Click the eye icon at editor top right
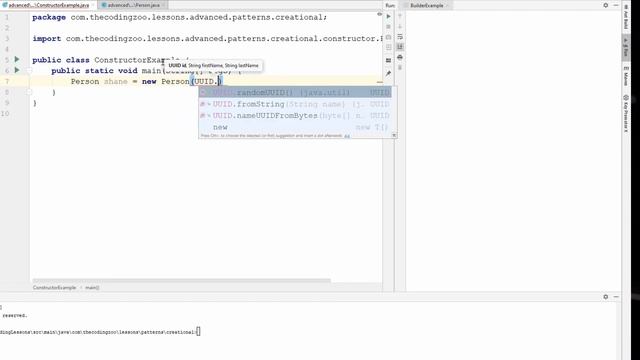Screen dimensions: 640x360 click(x=379, y=14)
